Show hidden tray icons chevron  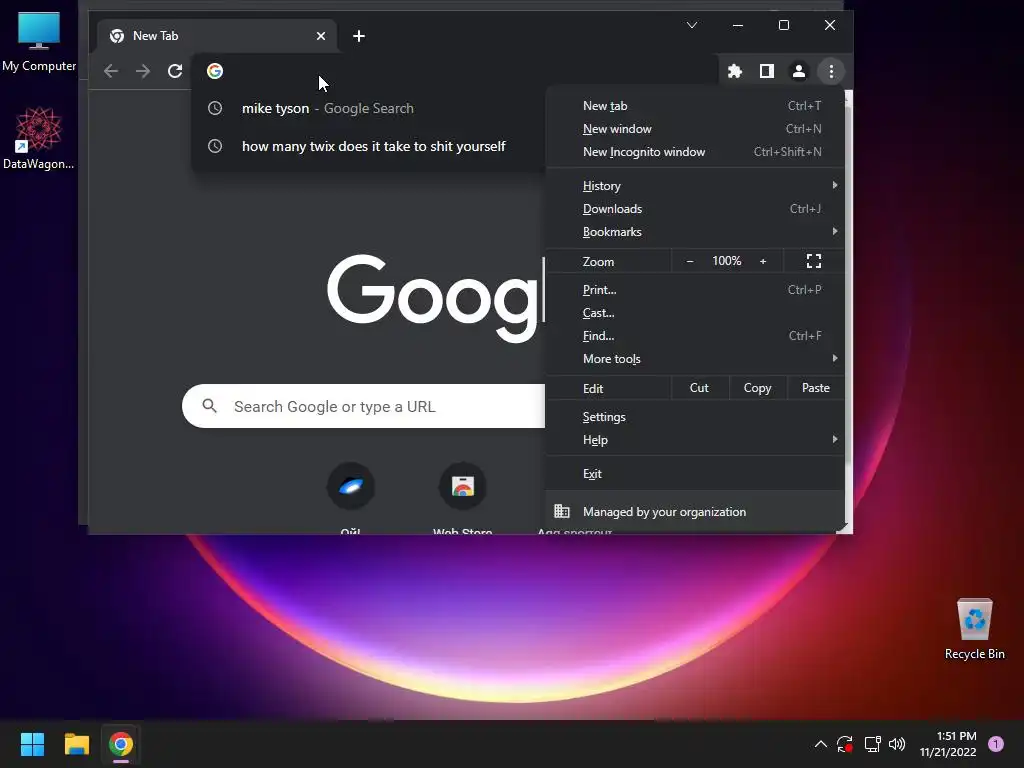click(x=821, y=744)
